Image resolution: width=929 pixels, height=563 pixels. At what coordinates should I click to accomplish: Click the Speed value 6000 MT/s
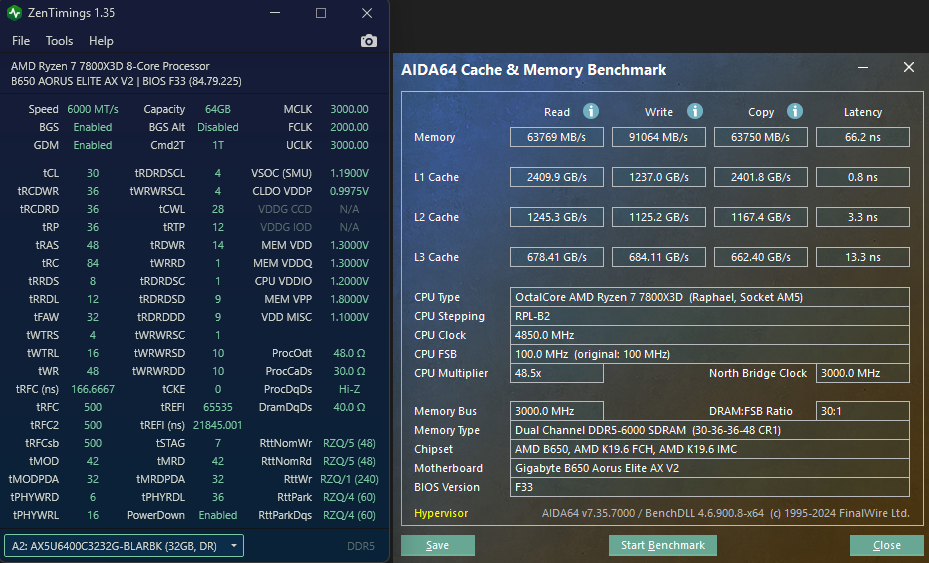(x=92, y=109)
